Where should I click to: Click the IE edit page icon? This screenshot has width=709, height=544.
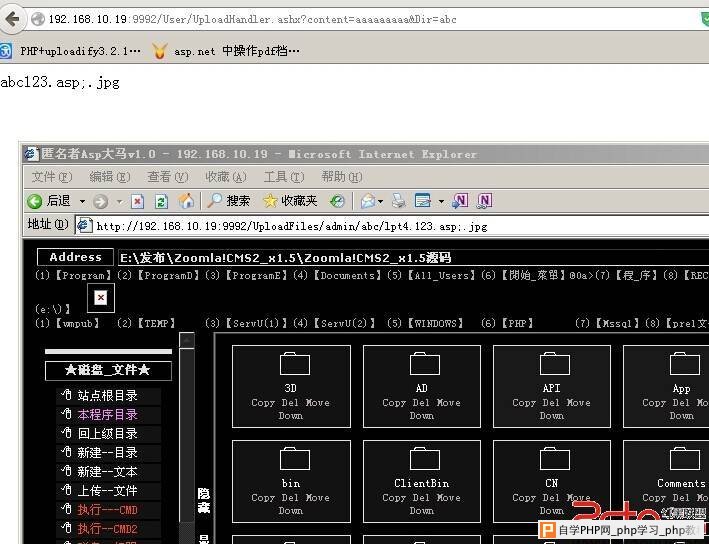(x=423, y=201)
